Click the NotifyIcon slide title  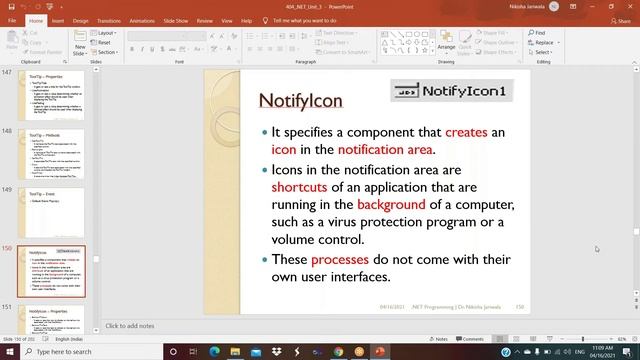(x=301, y=100)
